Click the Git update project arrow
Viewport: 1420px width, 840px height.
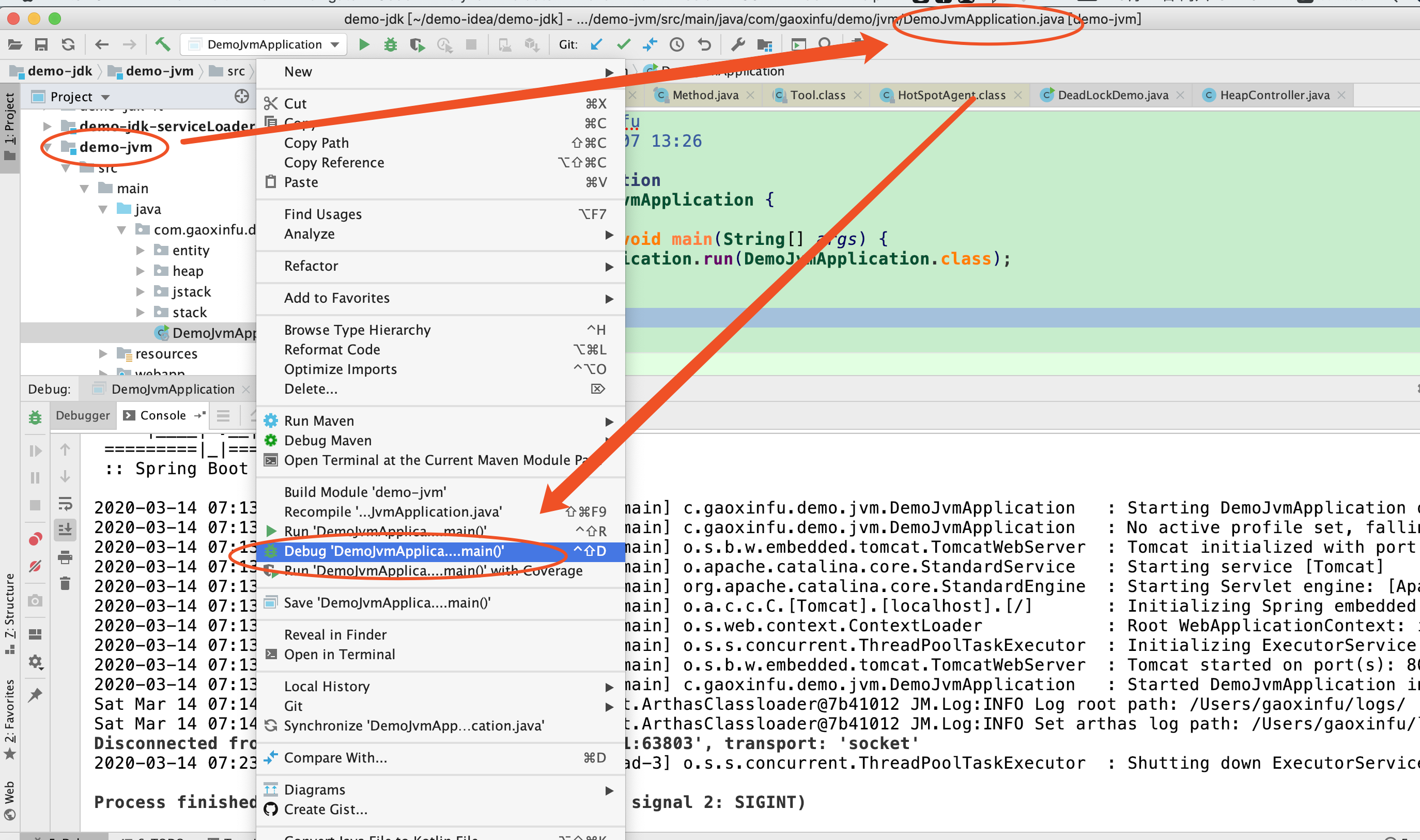(x=596, y=44)
